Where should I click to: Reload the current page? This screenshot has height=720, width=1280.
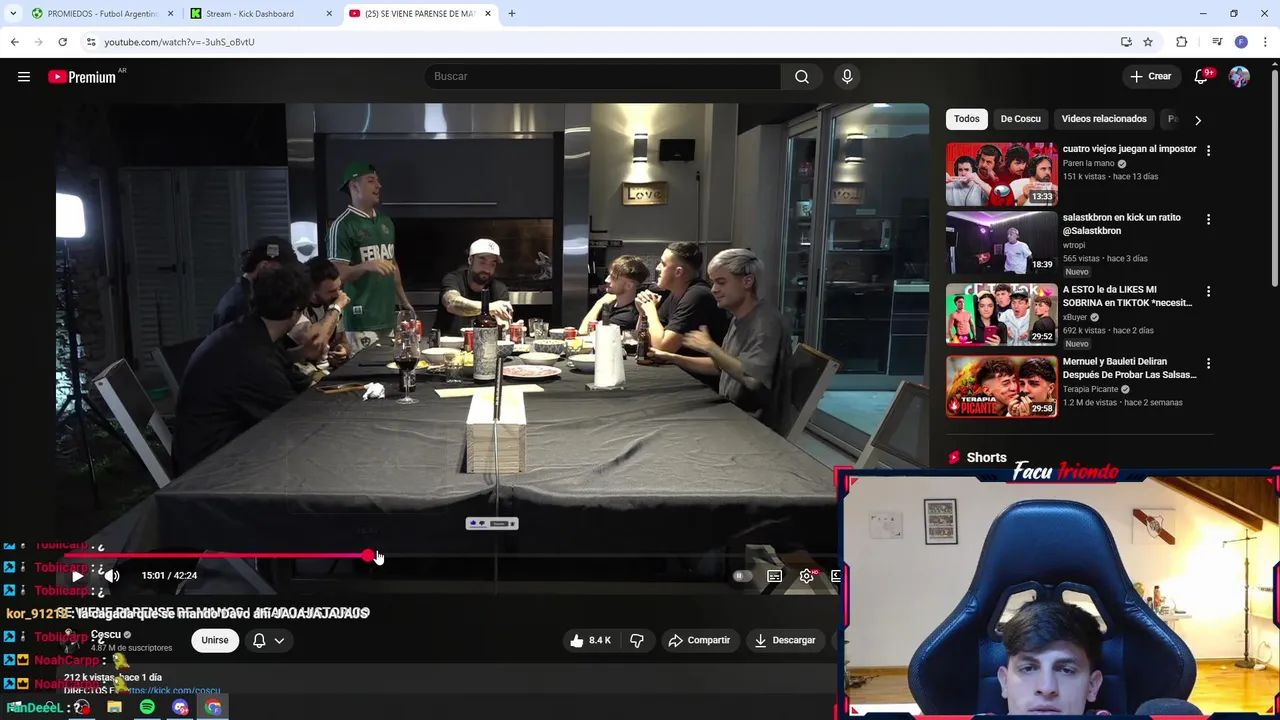coord(62,42)
